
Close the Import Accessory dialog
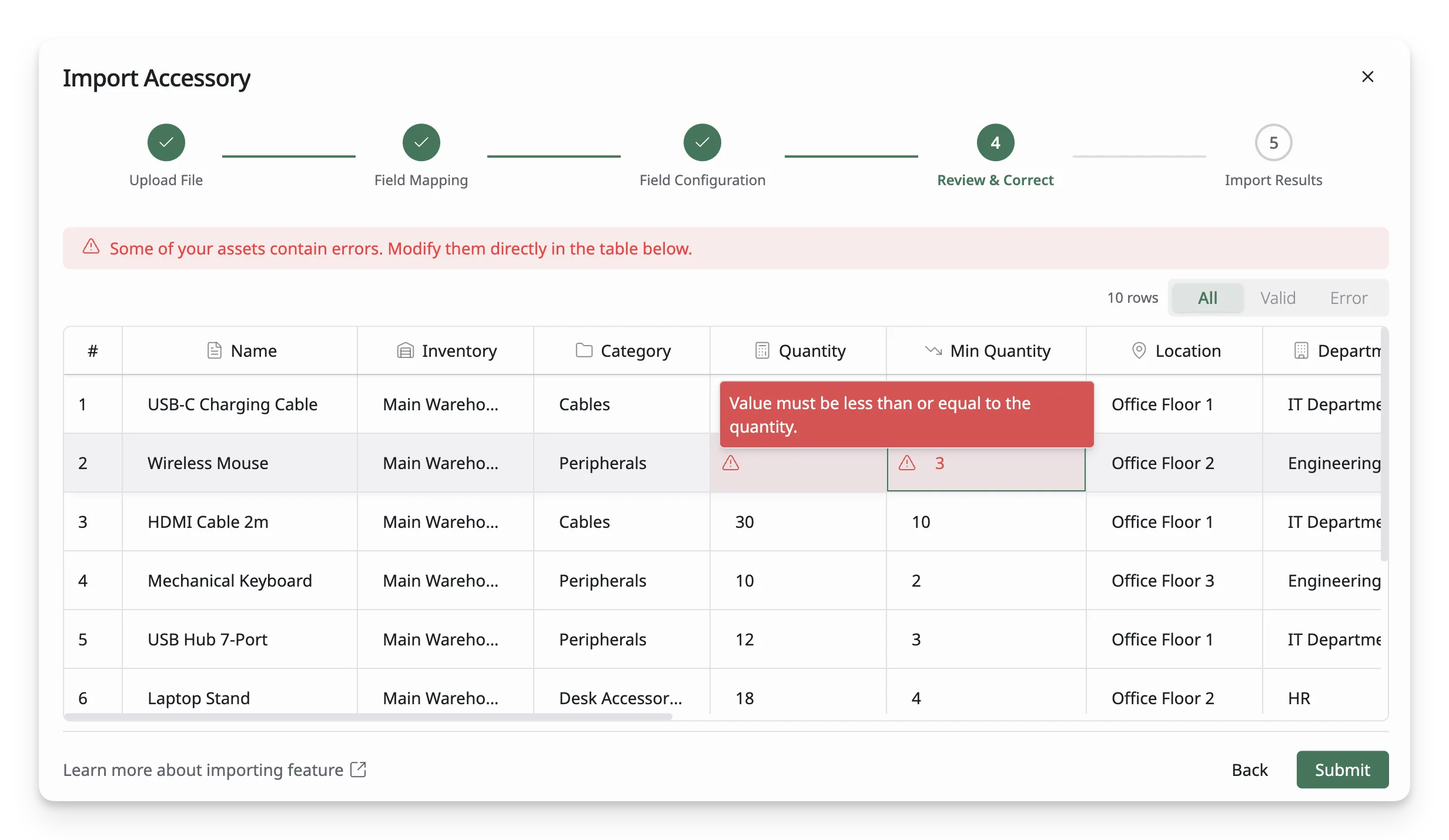tap(1367, 77)
